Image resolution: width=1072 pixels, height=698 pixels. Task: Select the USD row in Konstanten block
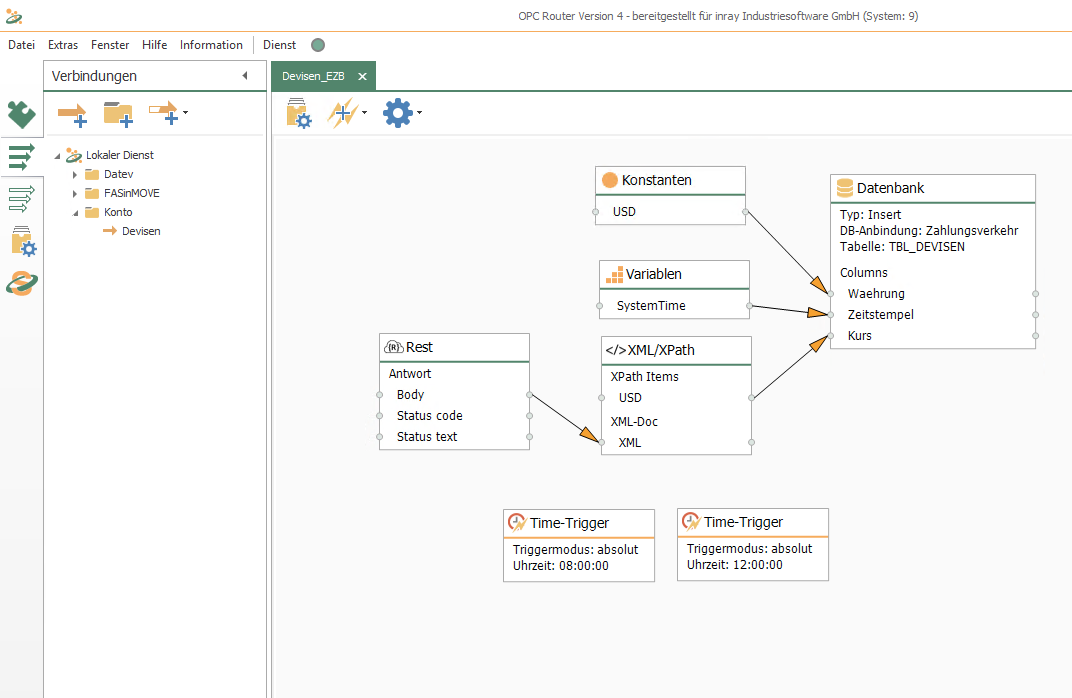[670, 211]
